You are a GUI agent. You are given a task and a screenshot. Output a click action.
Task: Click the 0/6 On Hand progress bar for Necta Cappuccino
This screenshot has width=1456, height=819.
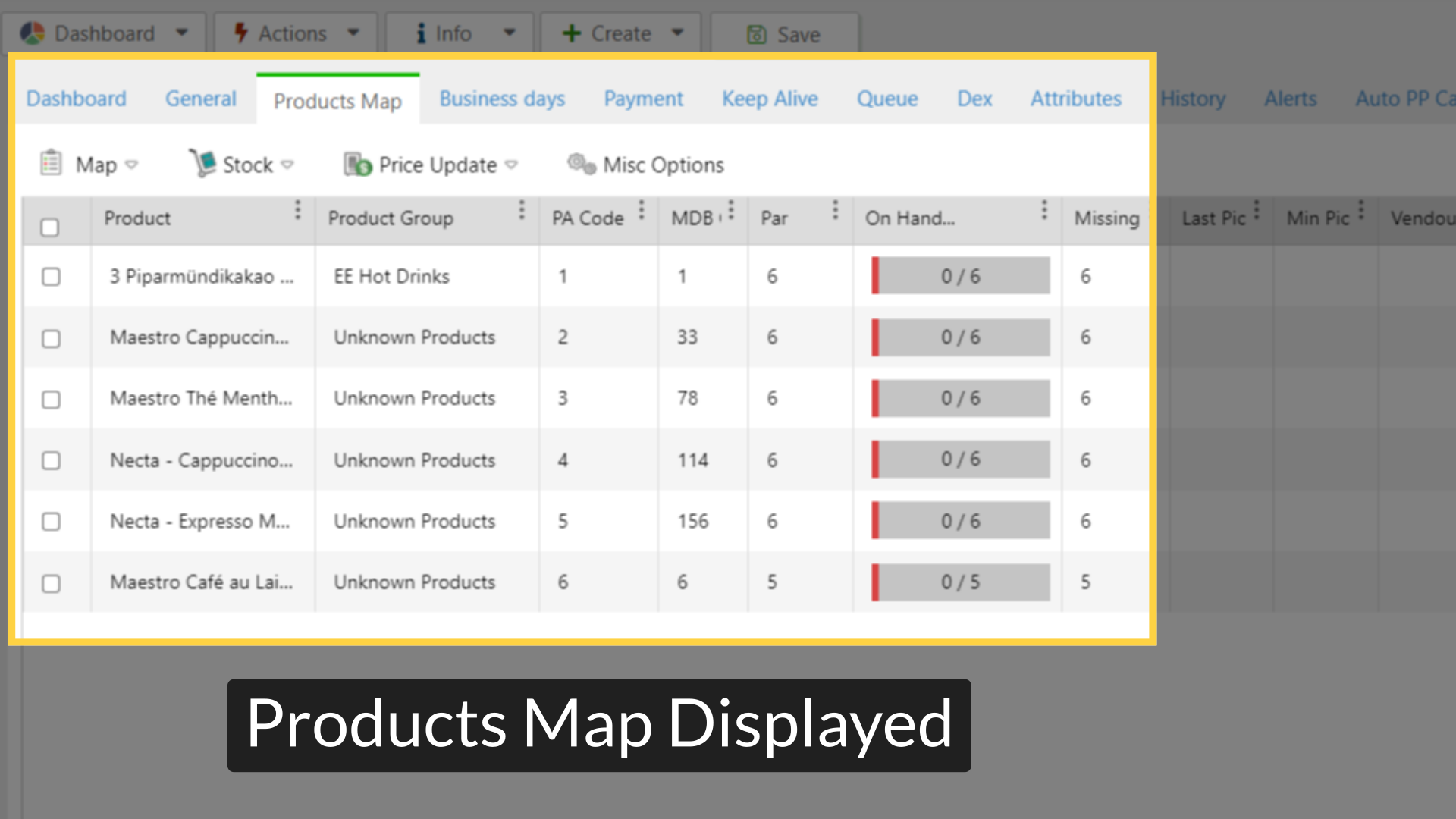click(960, 460)
